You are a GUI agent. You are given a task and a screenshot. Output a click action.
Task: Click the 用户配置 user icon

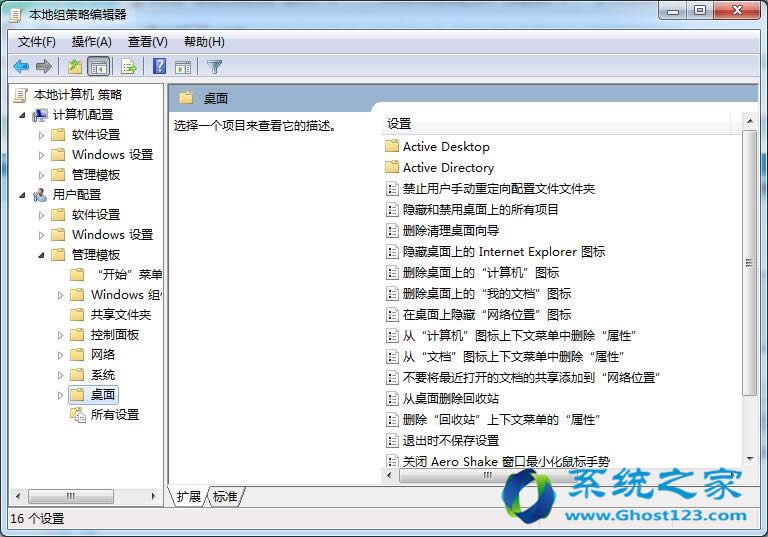40,195
